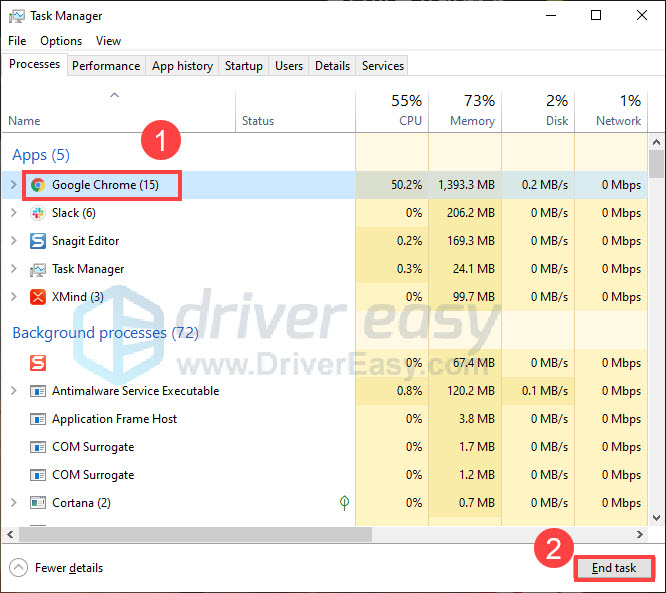Expand the Slack process group
666x593 pixels.
click(x=13, y=213)
